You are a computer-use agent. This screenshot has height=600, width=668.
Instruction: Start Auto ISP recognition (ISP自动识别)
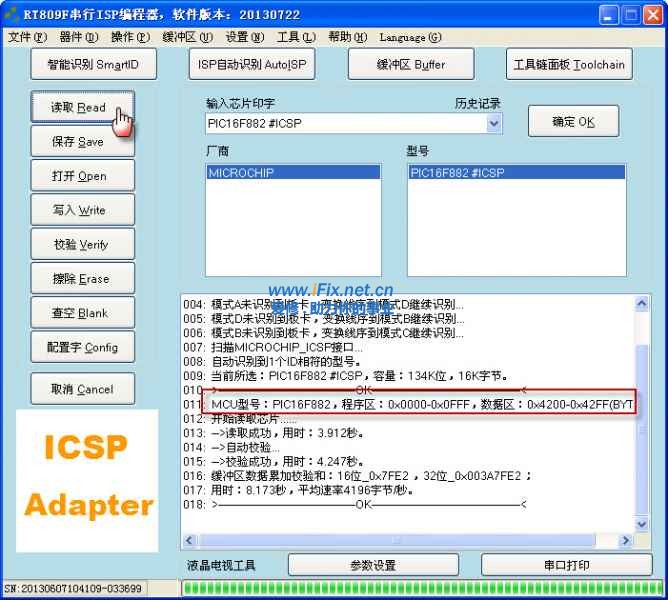pyautogui.click(x=252, y=65)
